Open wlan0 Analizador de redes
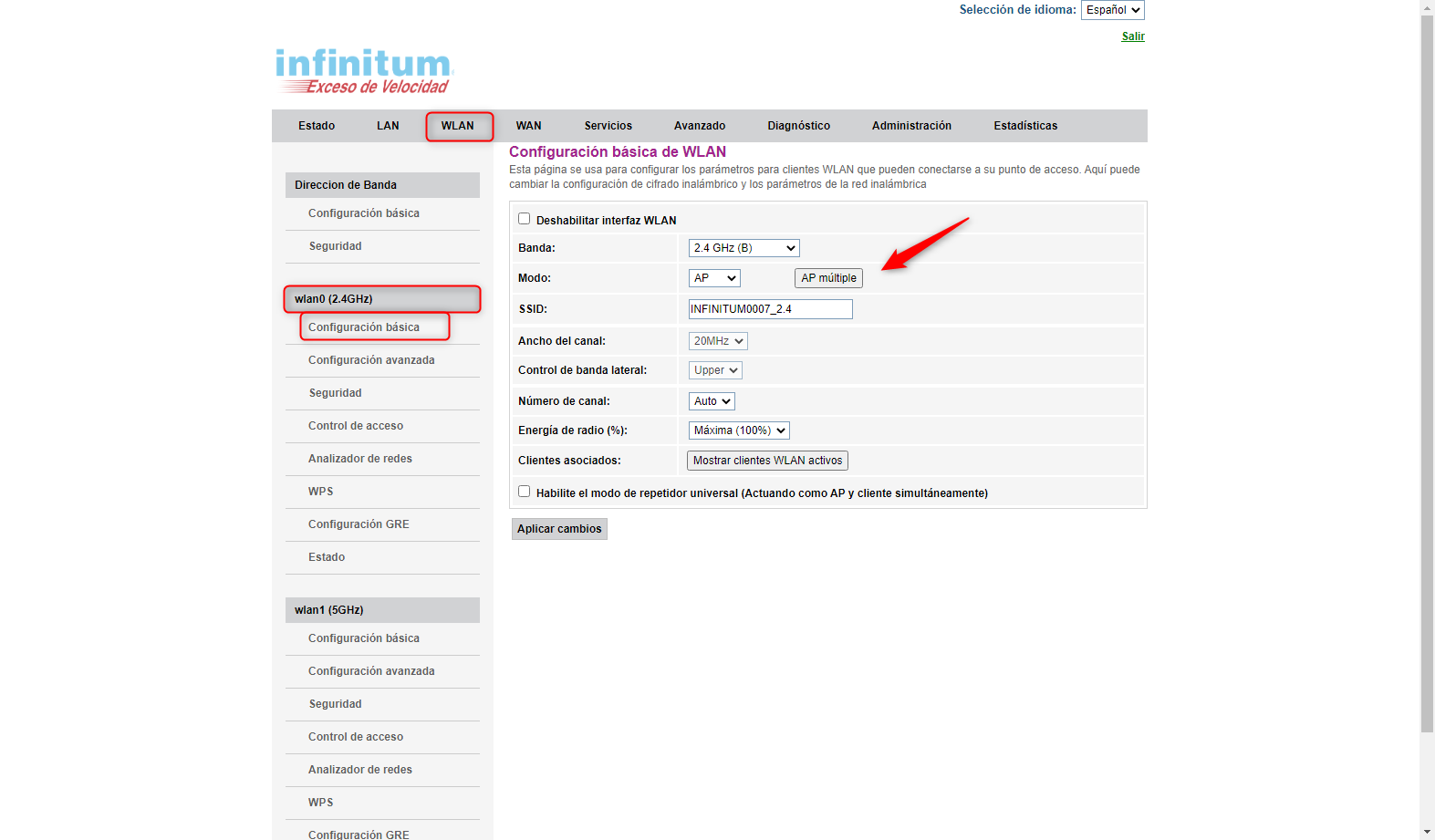Viewport: 1435px width, 840px height. click(359, 459)
